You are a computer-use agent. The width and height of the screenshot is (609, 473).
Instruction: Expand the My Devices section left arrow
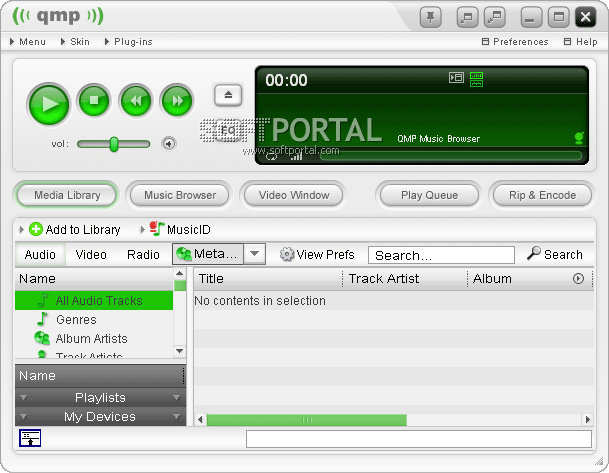tap(23, 417)
